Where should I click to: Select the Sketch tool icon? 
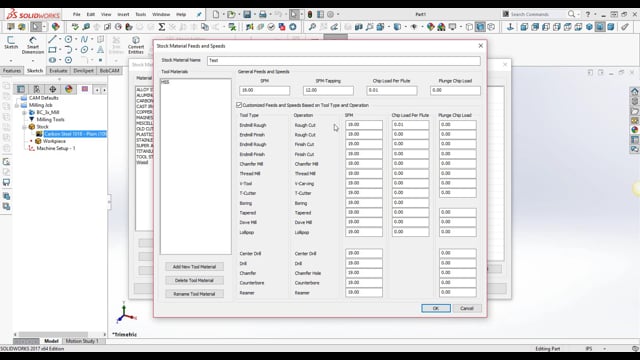pos(11,42)
